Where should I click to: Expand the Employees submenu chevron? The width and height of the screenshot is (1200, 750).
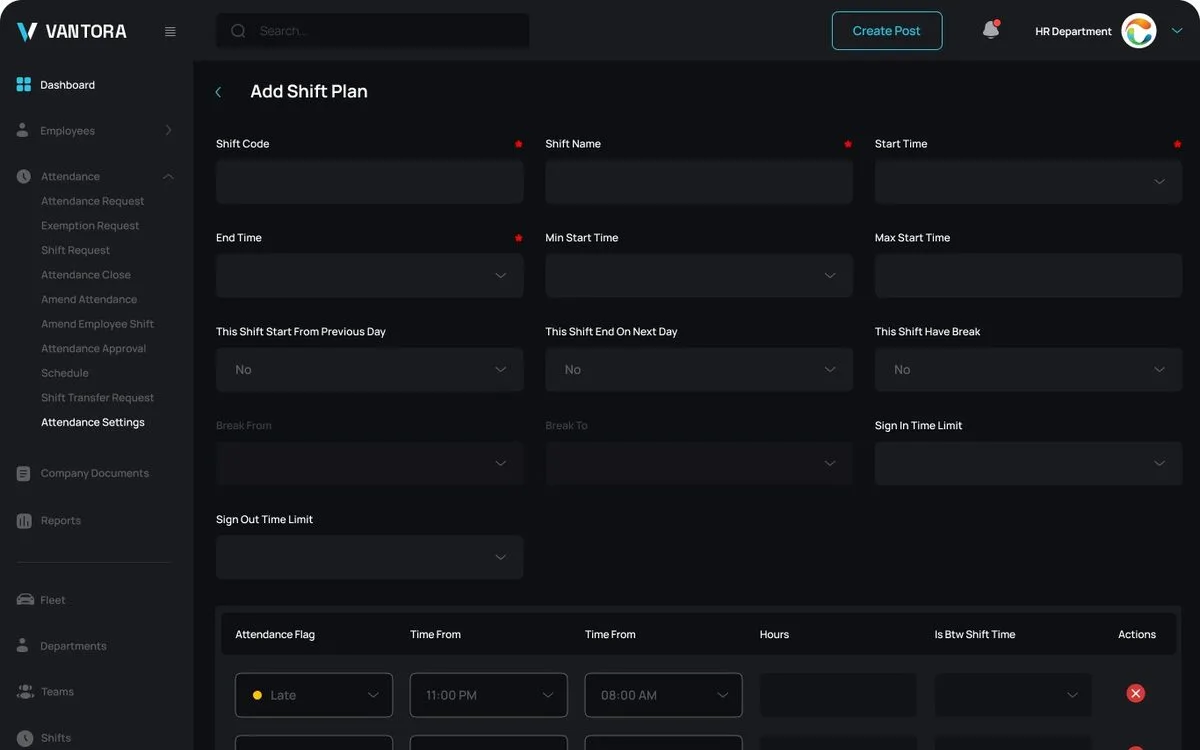(x=168, y=130)
